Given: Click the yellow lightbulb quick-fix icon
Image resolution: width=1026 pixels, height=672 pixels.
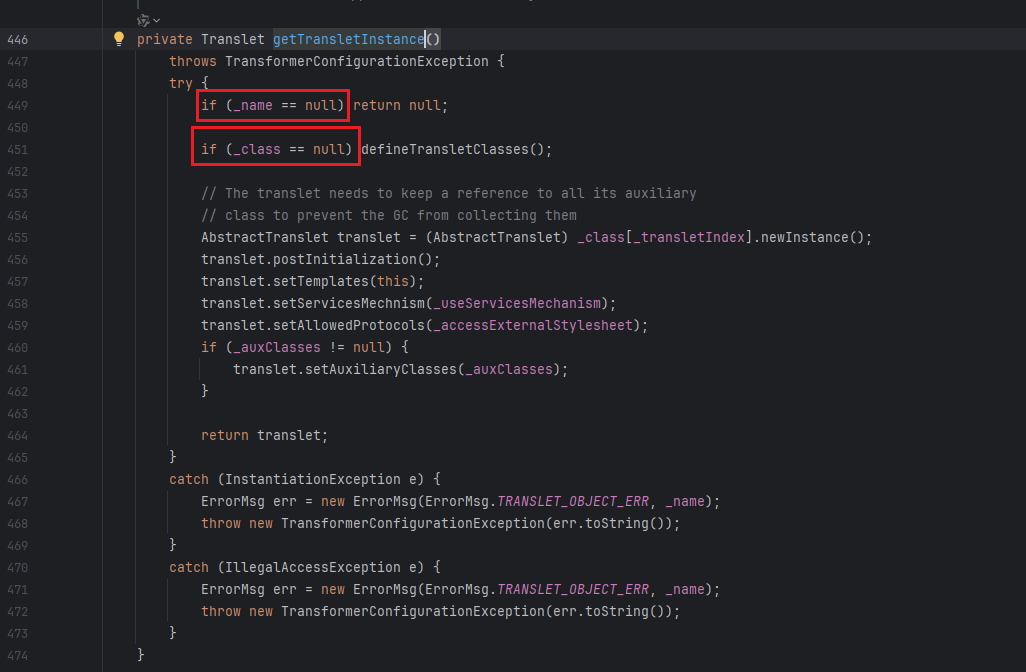Looking at the screenshot, I should click(x=119, y=39).
